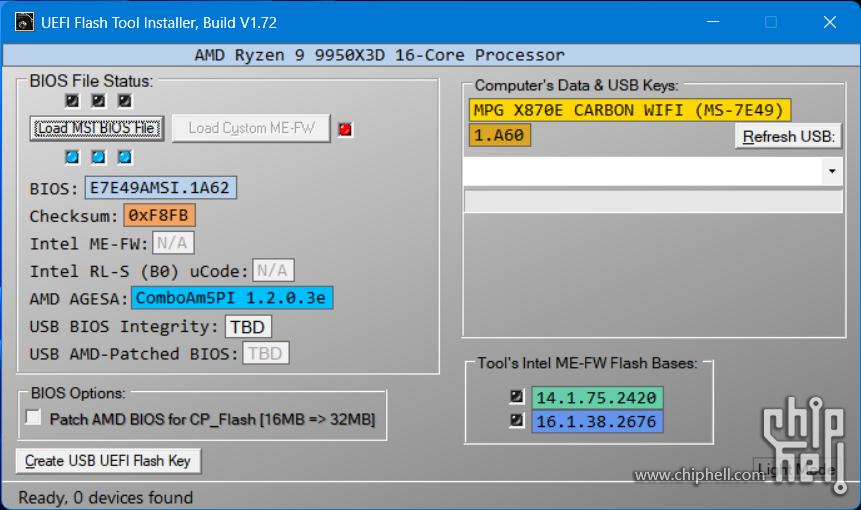
Task: Open the USB keys dropdown list
Action: pyautogui.click(x=832, y=171)
